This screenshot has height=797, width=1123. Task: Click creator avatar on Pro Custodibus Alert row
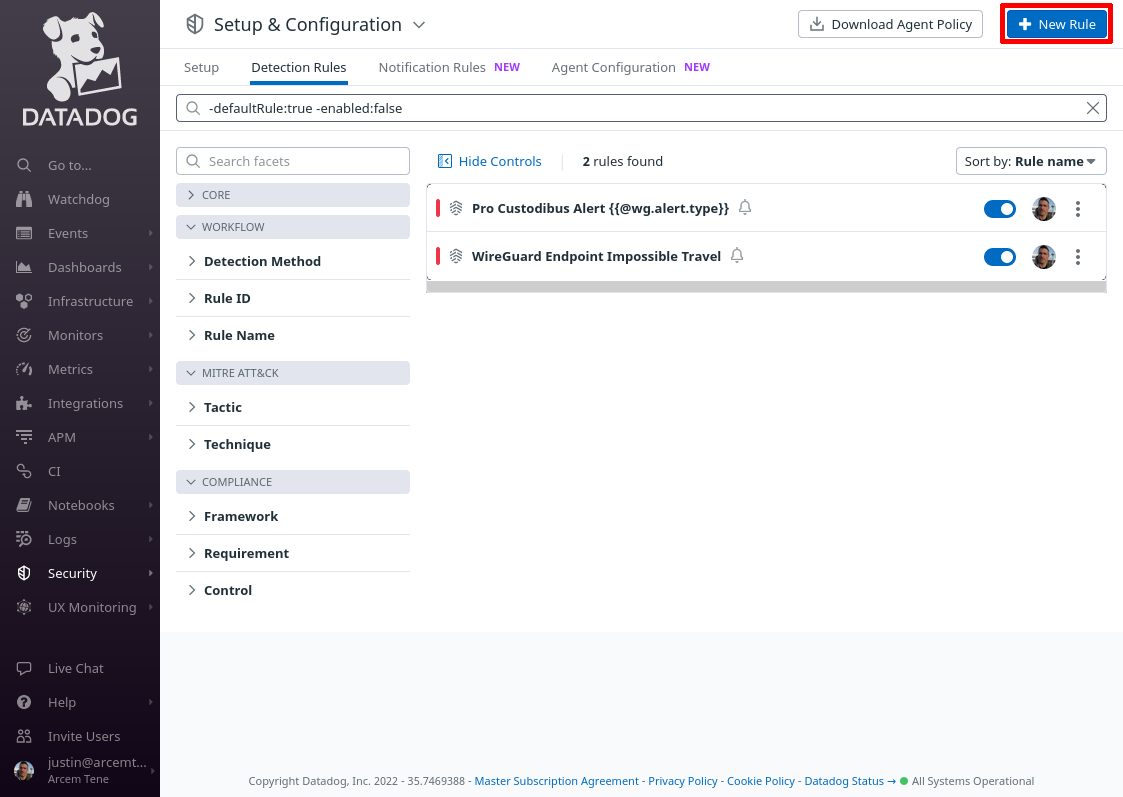[1044, 209]
